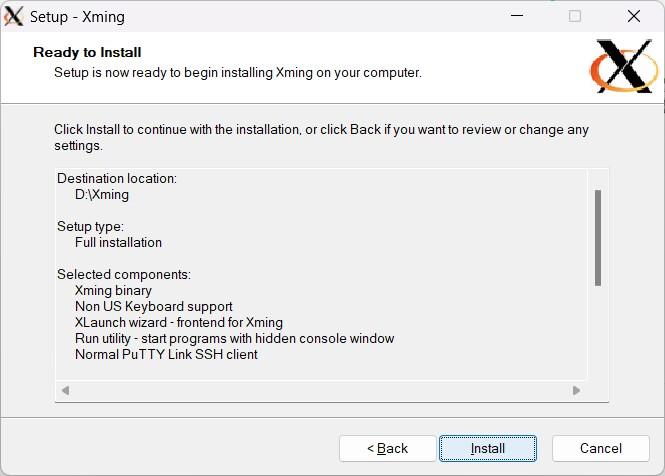
Task: Minimize the Setup window
Action: [517, 16]
